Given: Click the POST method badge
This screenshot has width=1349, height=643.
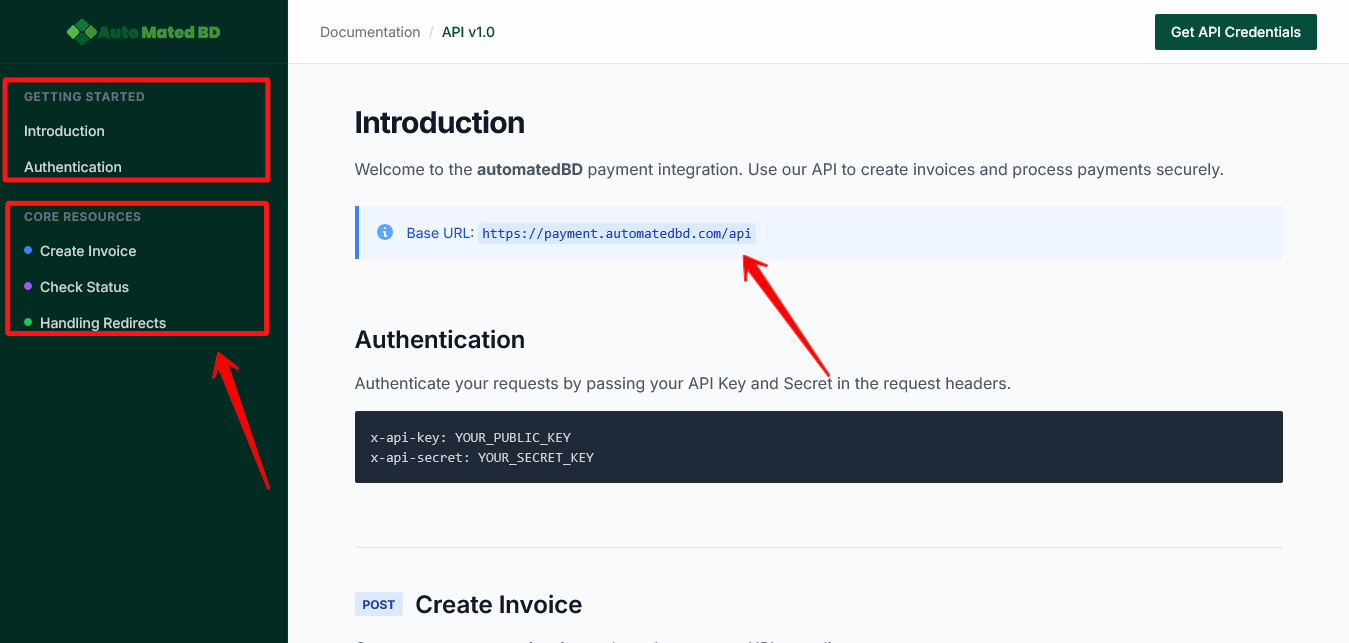Looking at the screenshot, I should coord(379,604).
